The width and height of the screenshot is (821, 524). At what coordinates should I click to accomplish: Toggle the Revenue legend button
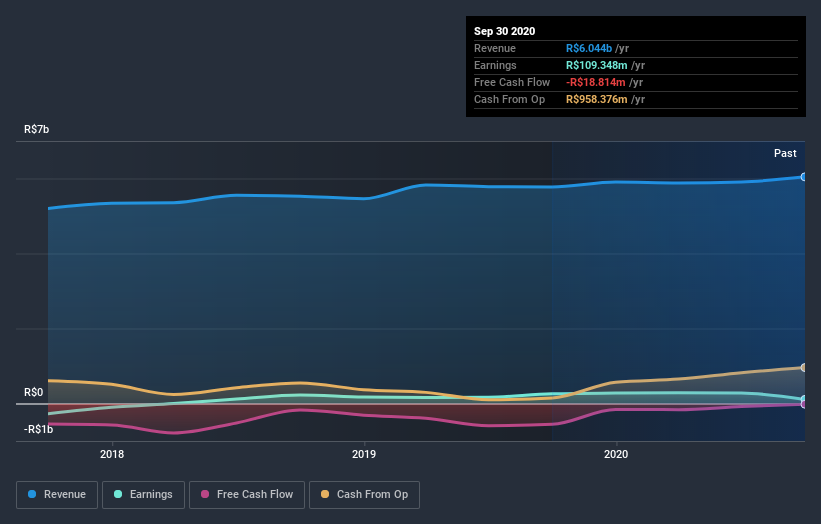(x=57, y=495)
